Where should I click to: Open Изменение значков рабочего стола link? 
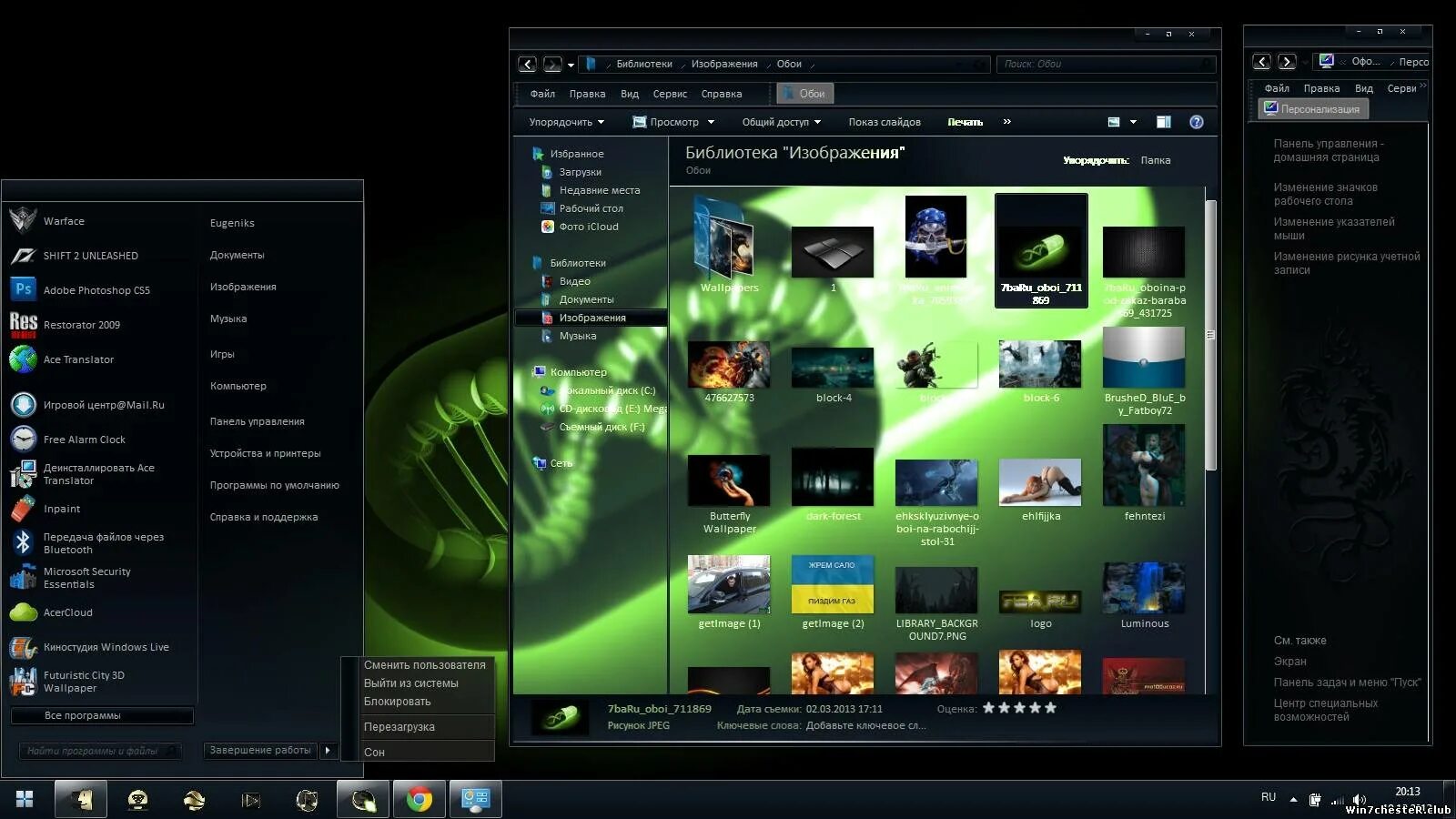tap(1325, 194)
